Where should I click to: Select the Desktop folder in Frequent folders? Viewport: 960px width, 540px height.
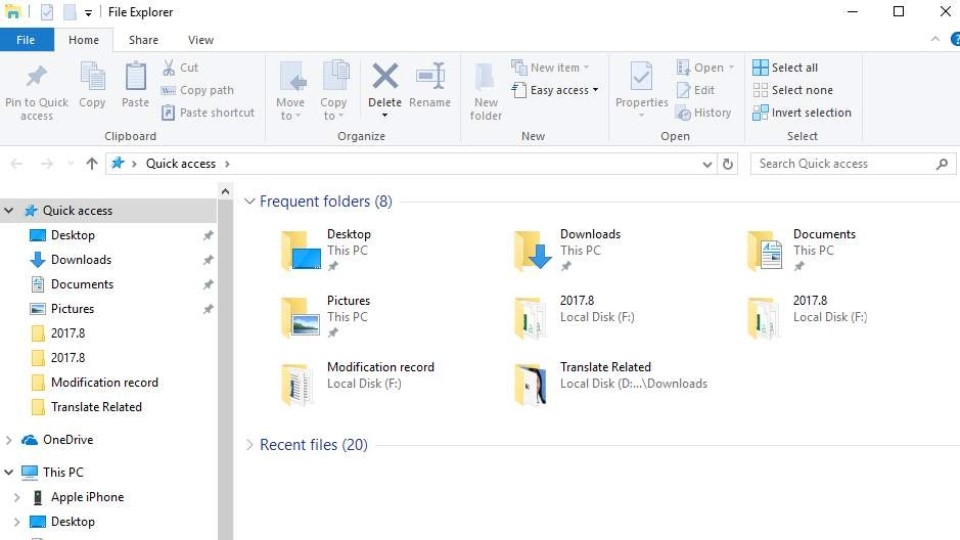(x=328, y=251)
